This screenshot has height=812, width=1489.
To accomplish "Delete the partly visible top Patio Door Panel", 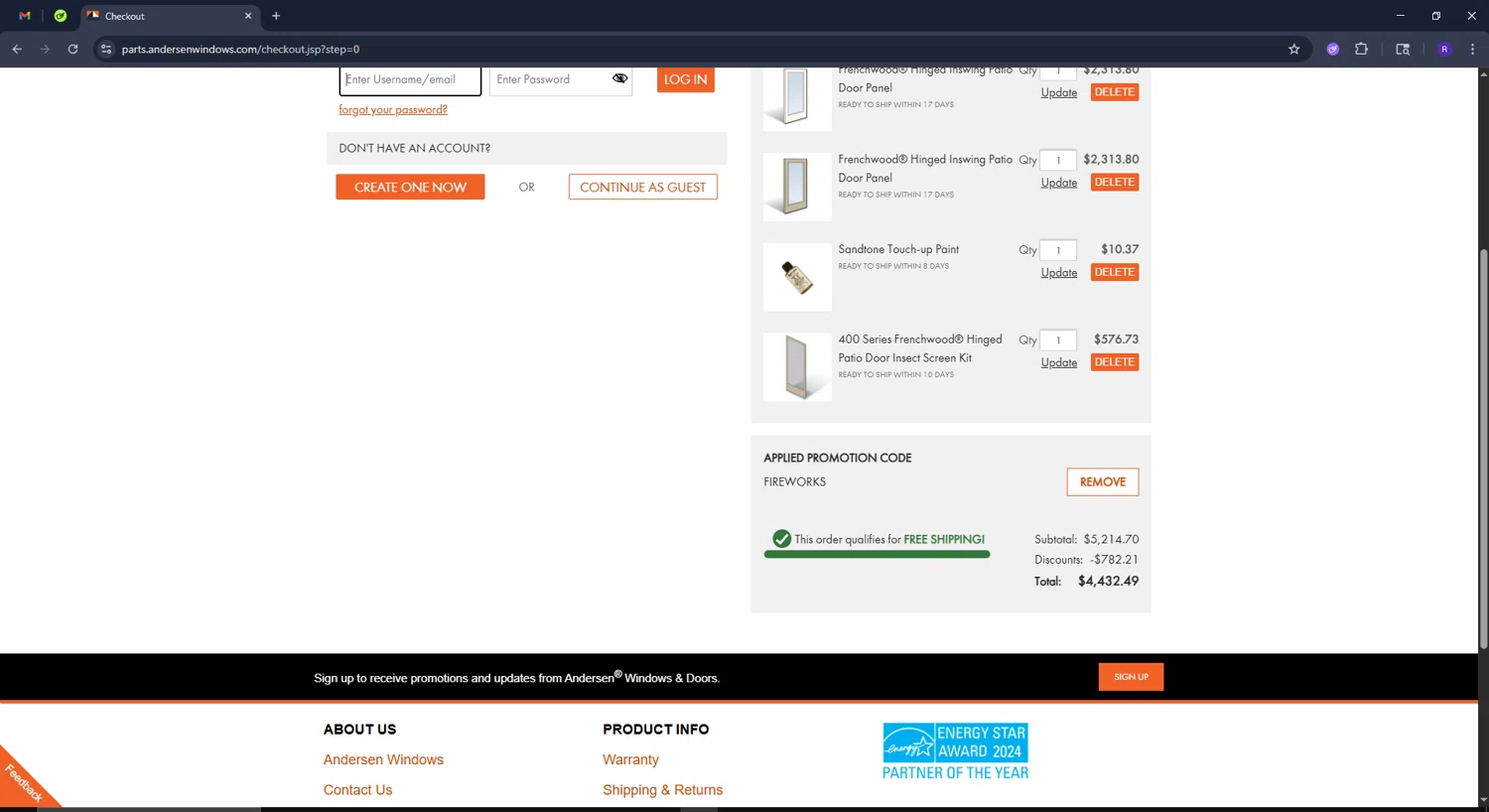I will (x=1115, y=92).
